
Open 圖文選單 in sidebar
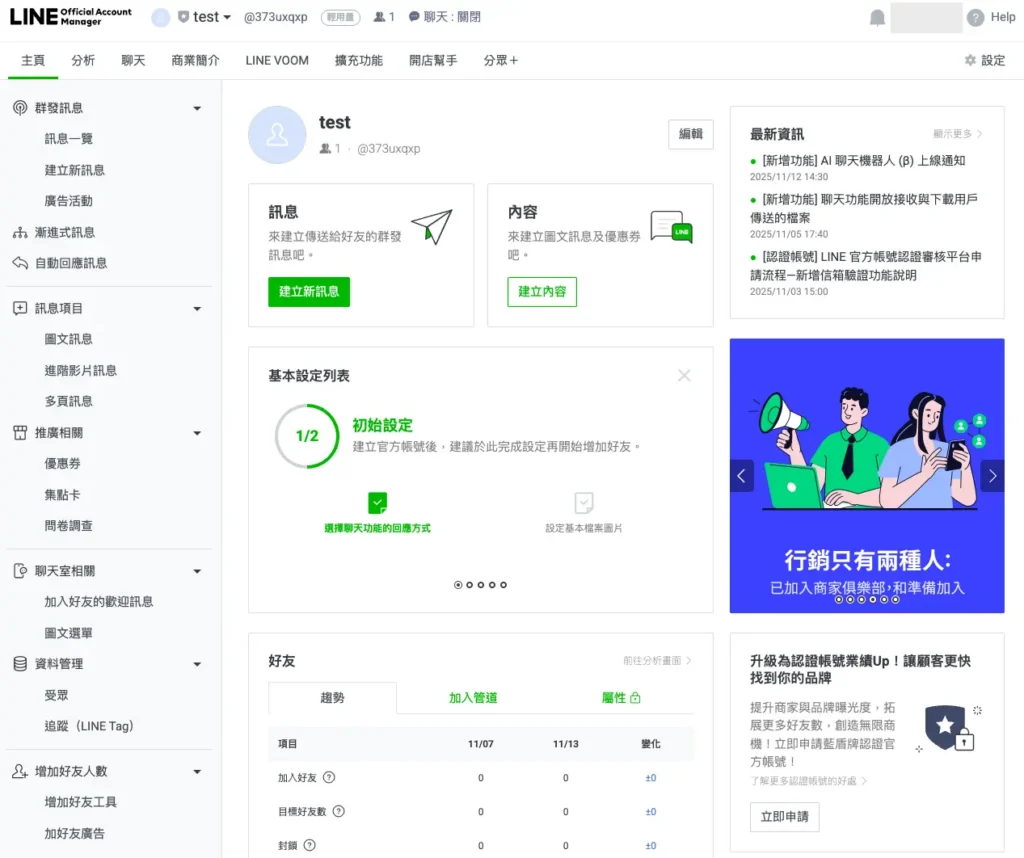pyautogui.click(x=69, y=633)
